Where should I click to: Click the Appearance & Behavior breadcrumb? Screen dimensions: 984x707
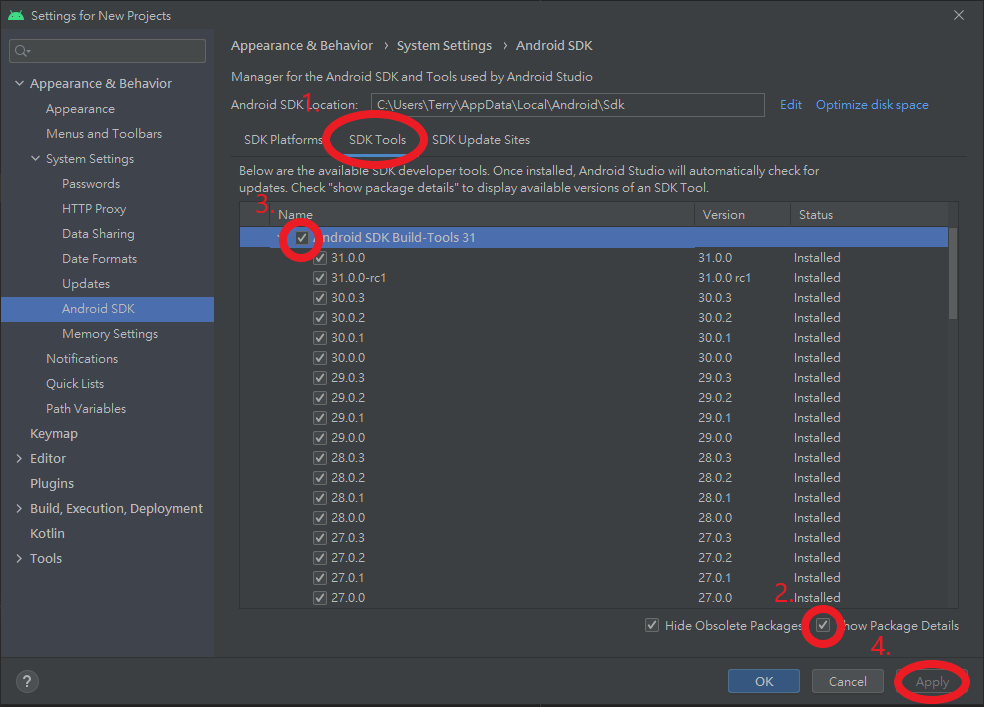tap(302, 46)
